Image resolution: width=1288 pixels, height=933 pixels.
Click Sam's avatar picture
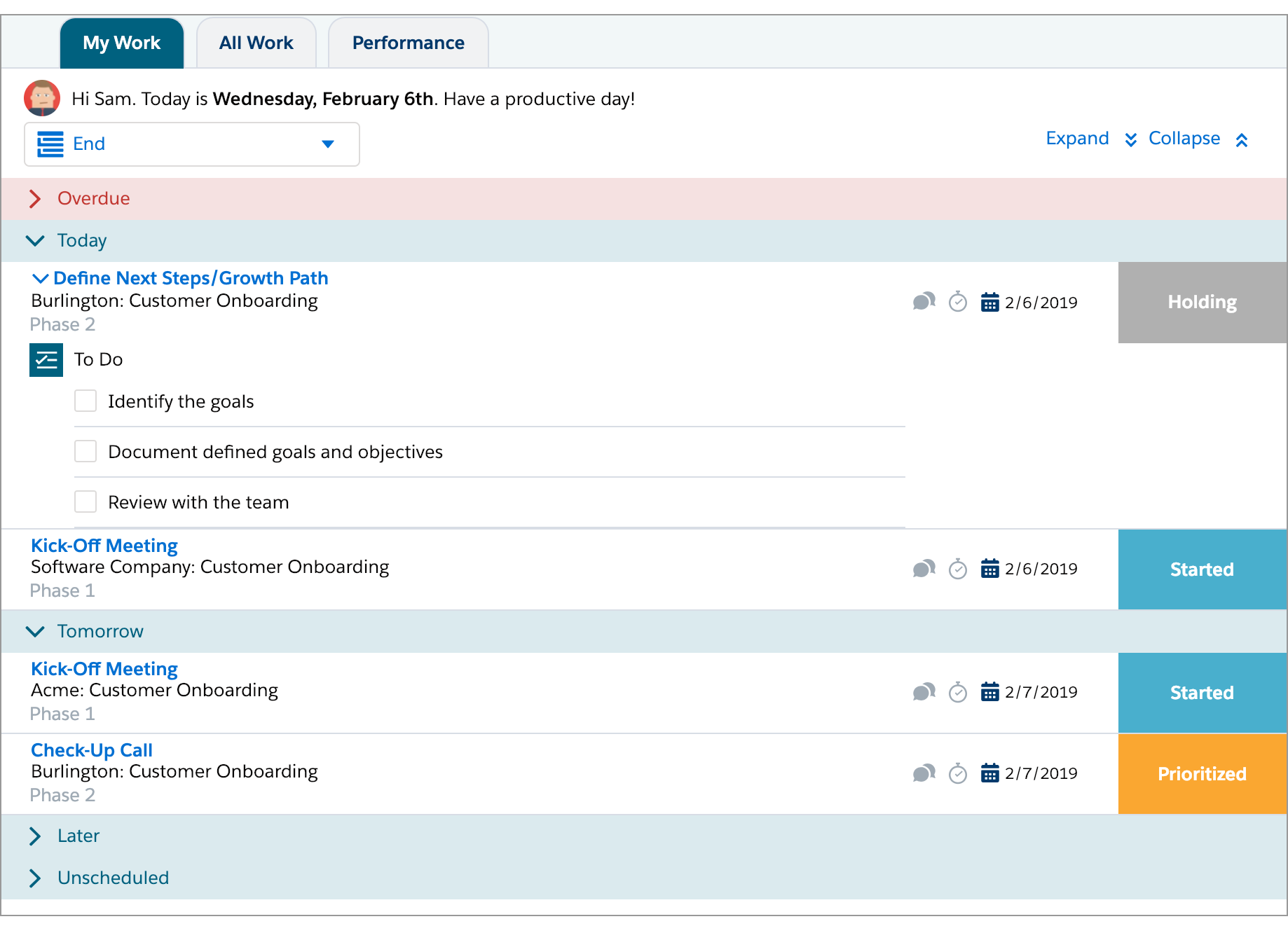pyautogui.click(x=42, y=98)
